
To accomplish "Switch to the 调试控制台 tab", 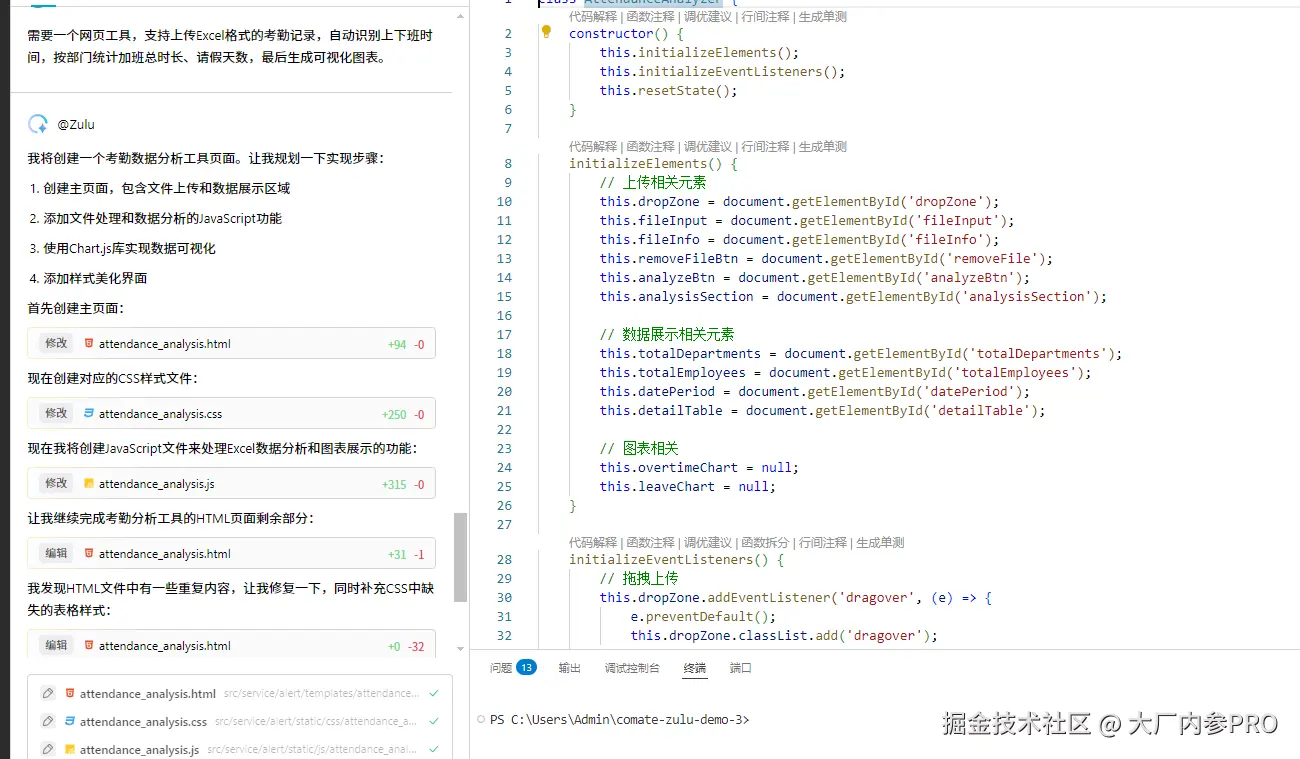I will coord(631,668).
